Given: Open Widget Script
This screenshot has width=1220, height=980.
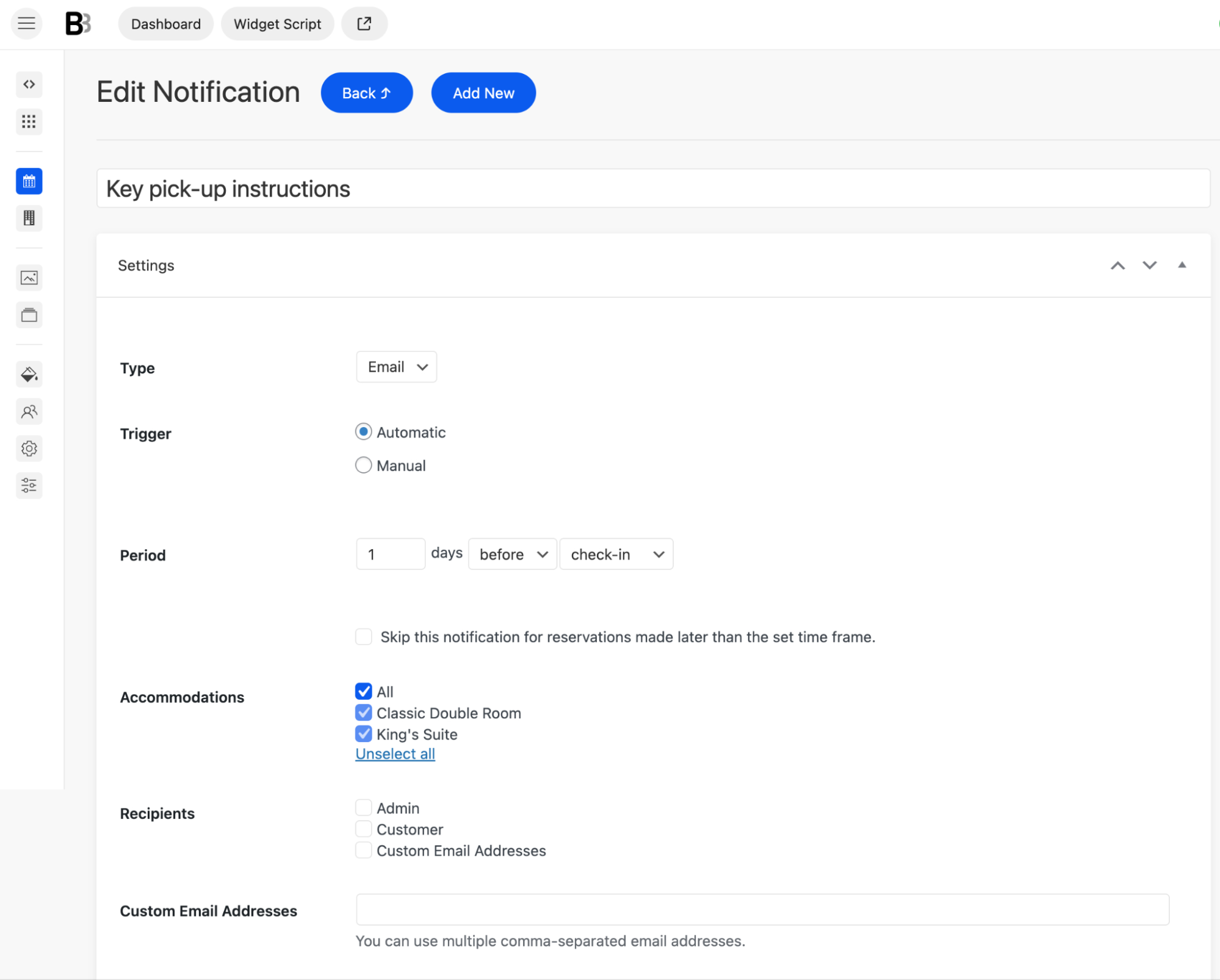Looking at the screenshot, I should coord(278,24).
